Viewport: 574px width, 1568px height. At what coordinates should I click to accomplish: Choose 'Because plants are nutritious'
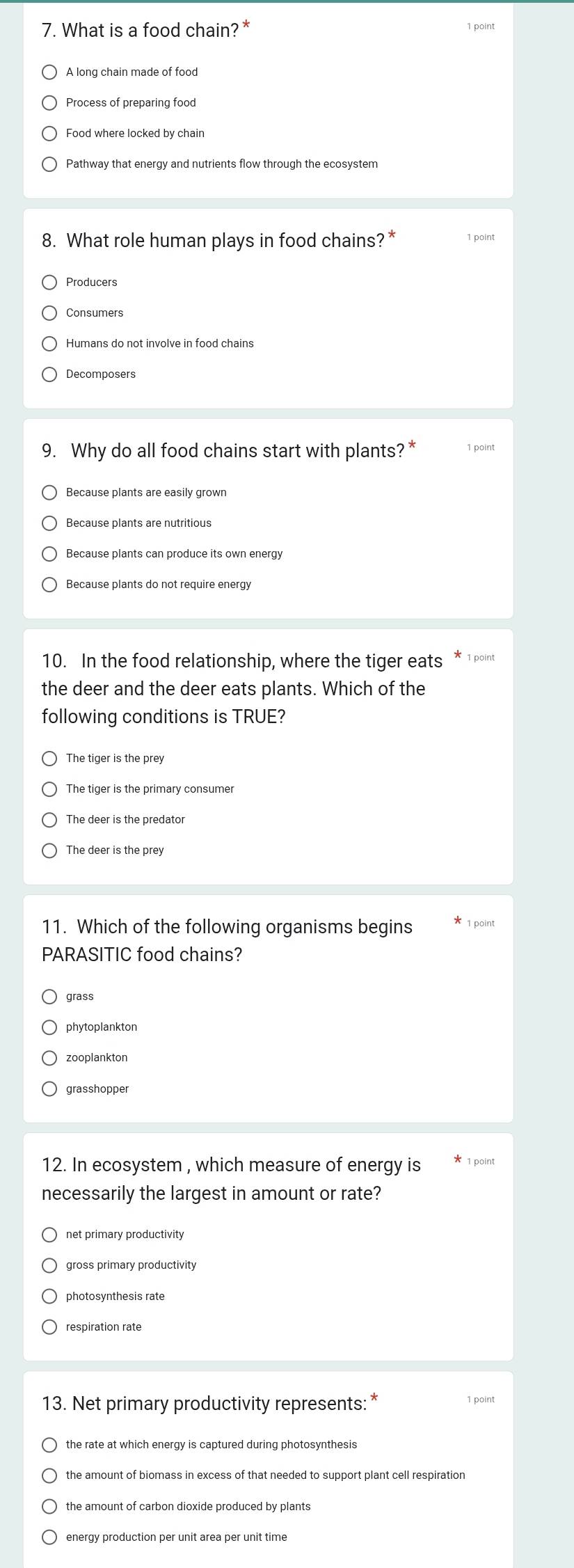[49, 523]
